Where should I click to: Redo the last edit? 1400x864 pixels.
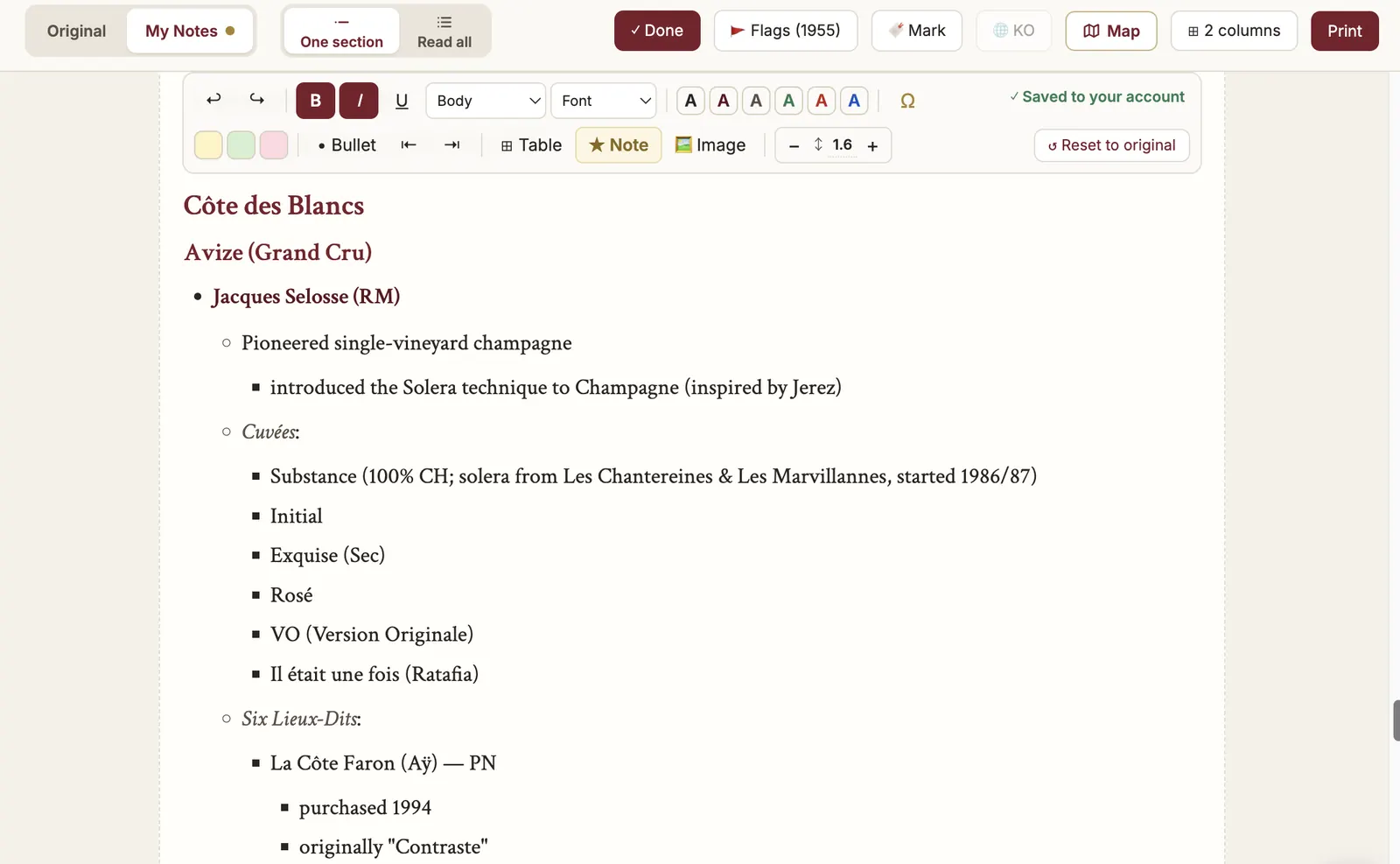256,100
